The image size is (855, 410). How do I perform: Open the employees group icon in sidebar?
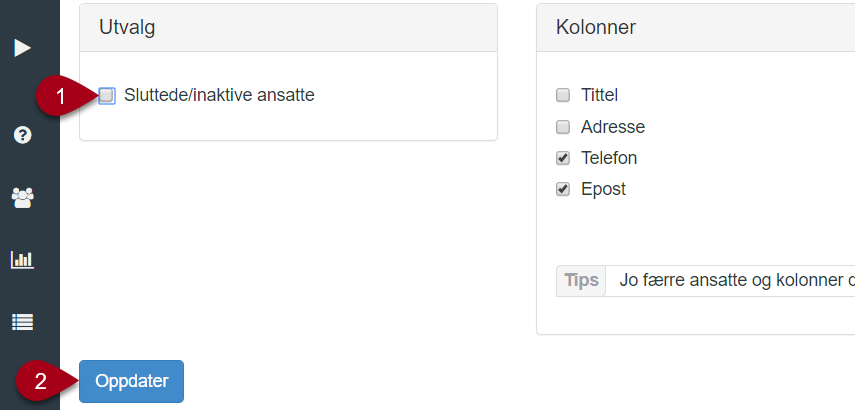pos(22,198)
